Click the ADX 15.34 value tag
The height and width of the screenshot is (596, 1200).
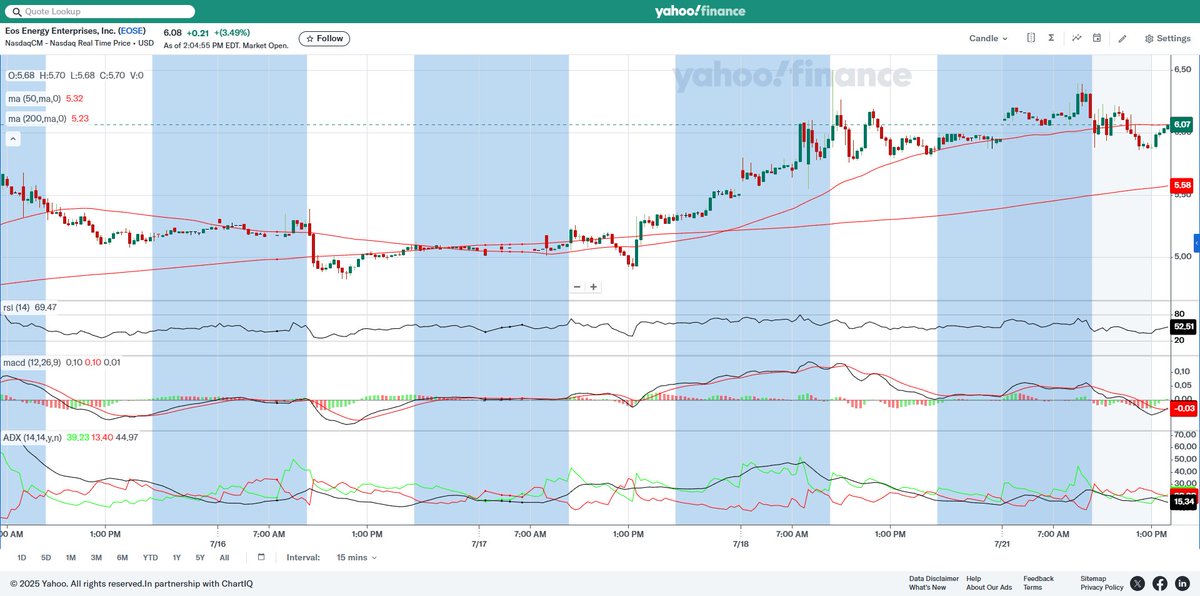1183,501
